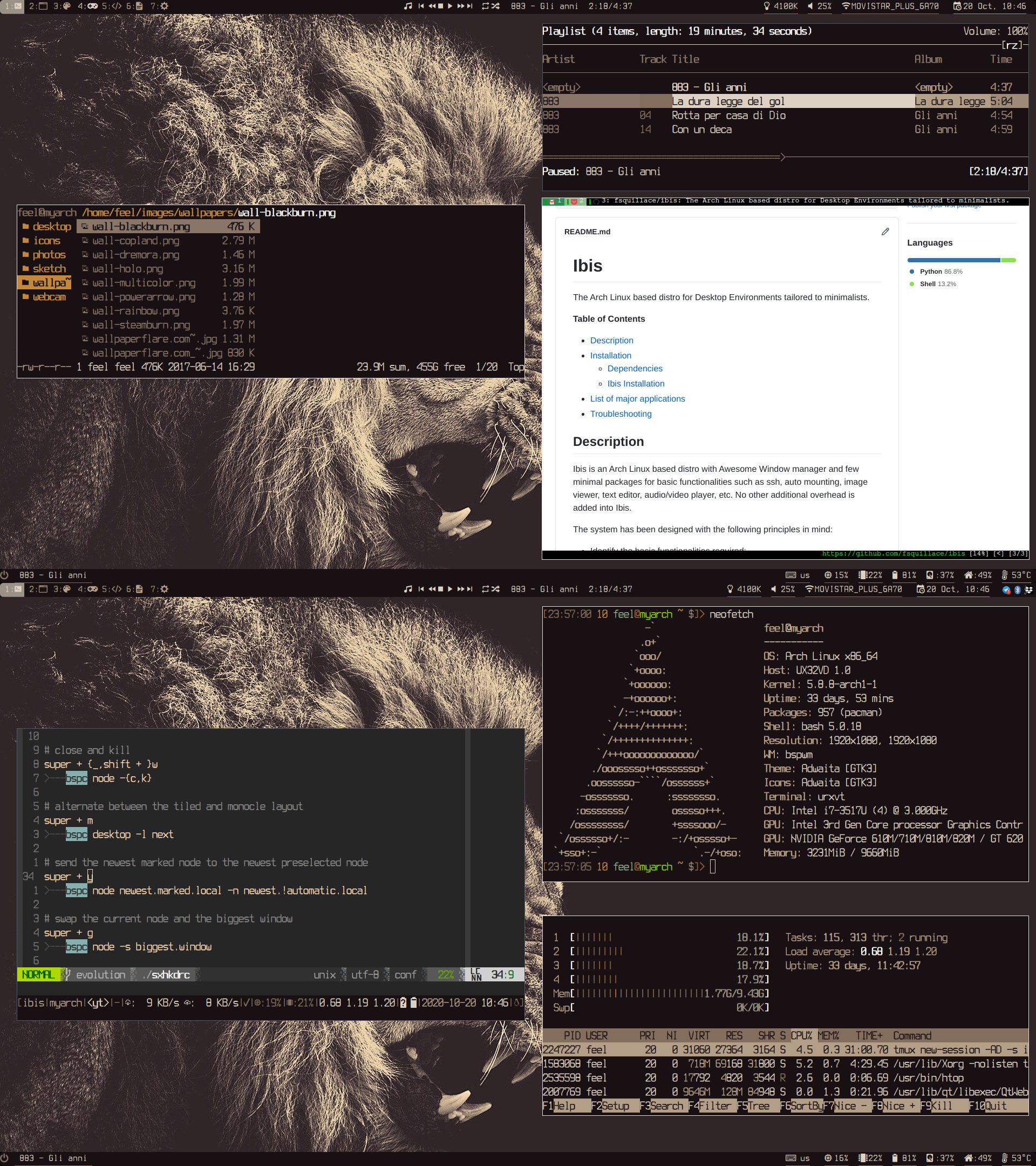Open workspace 4 gamepad icon in upper bar
1036x1166 pixels.
pyautogui.click(x=87, y=6)
